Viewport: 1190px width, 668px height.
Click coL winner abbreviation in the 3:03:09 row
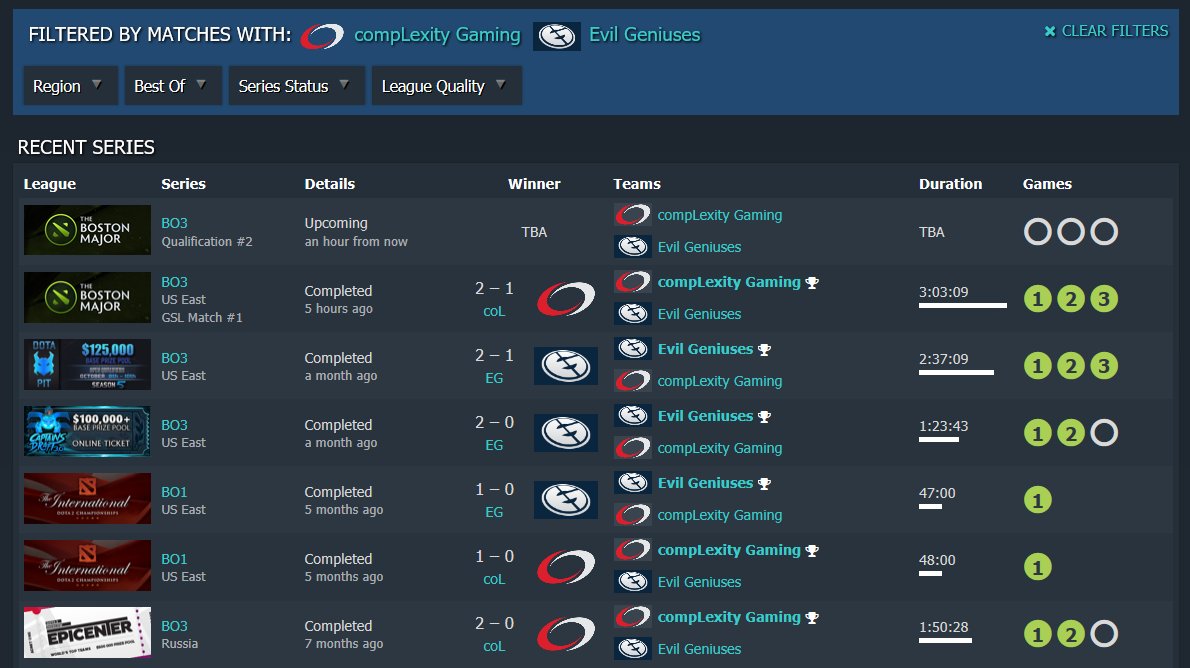494,311
